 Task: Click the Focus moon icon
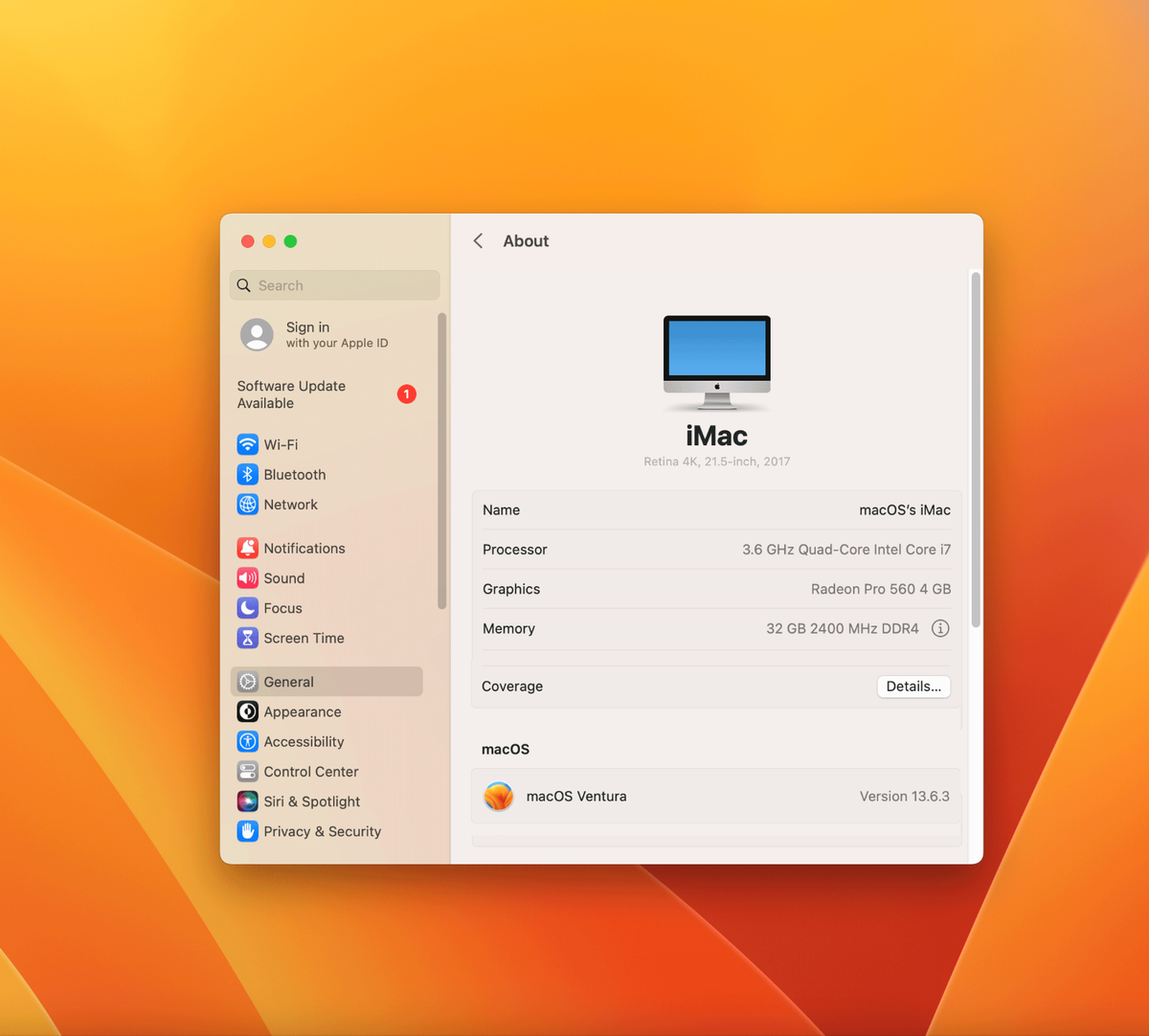click(247, 608)
